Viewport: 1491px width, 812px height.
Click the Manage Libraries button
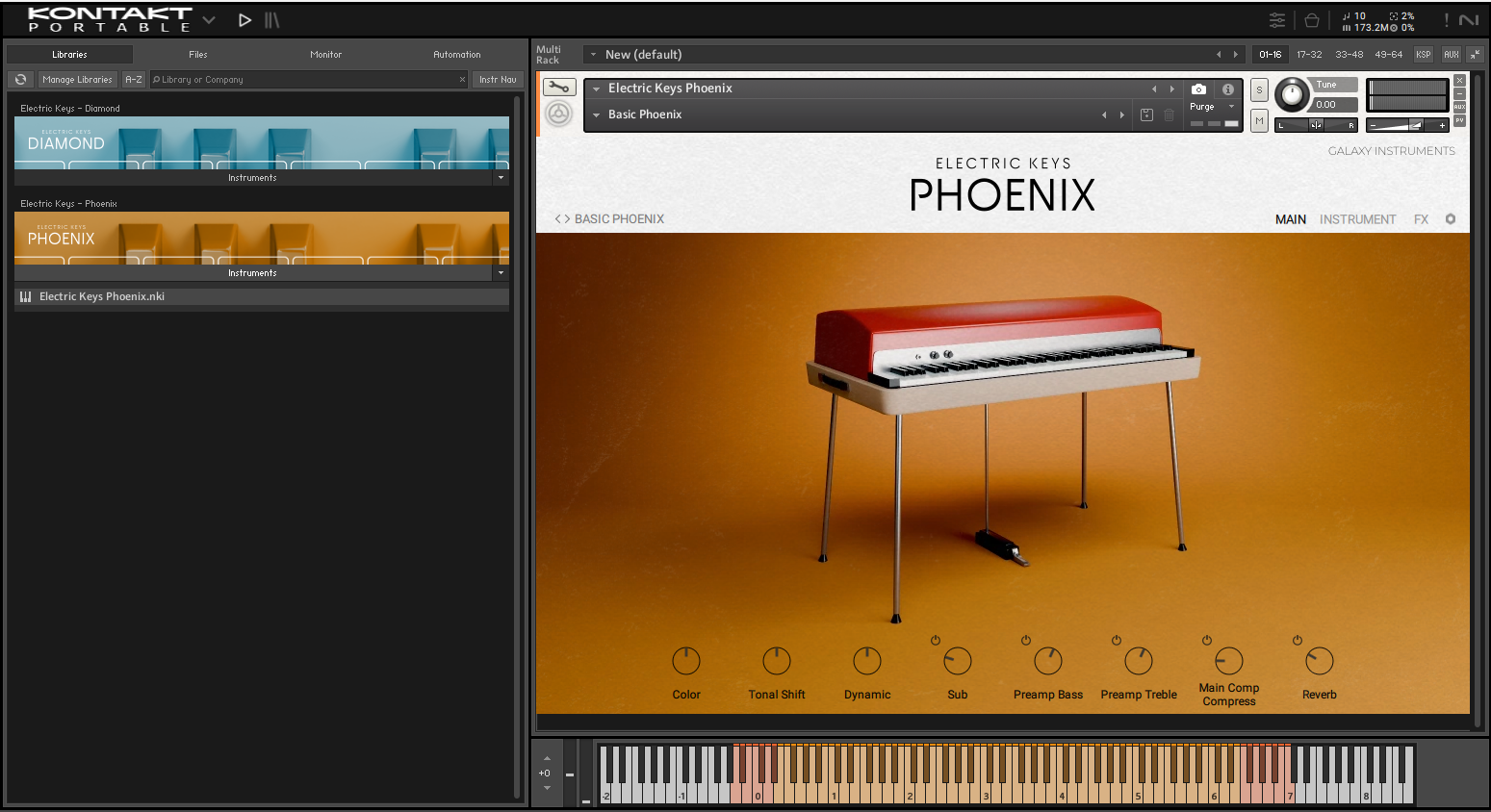tap(77, 80)
